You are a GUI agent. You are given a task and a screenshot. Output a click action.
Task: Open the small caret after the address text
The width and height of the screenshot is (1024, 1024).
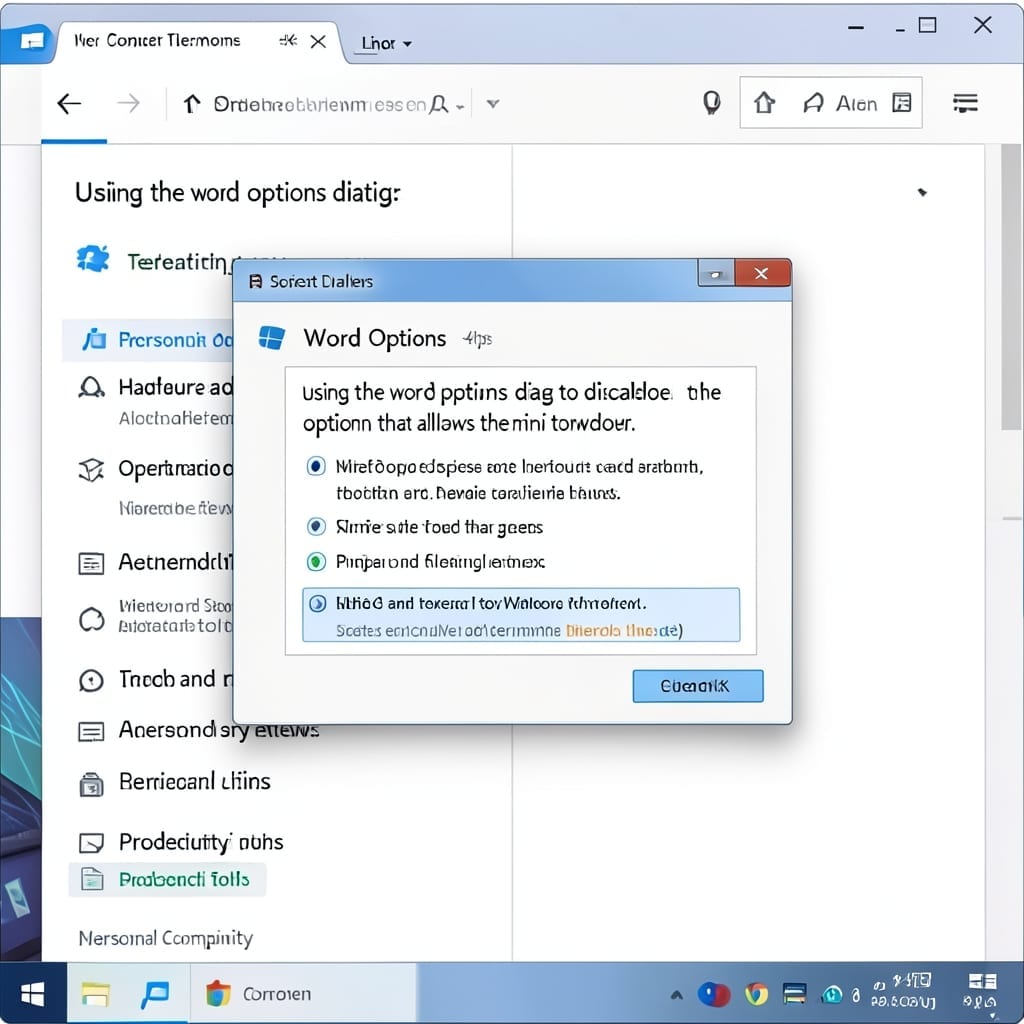(460, 107)
